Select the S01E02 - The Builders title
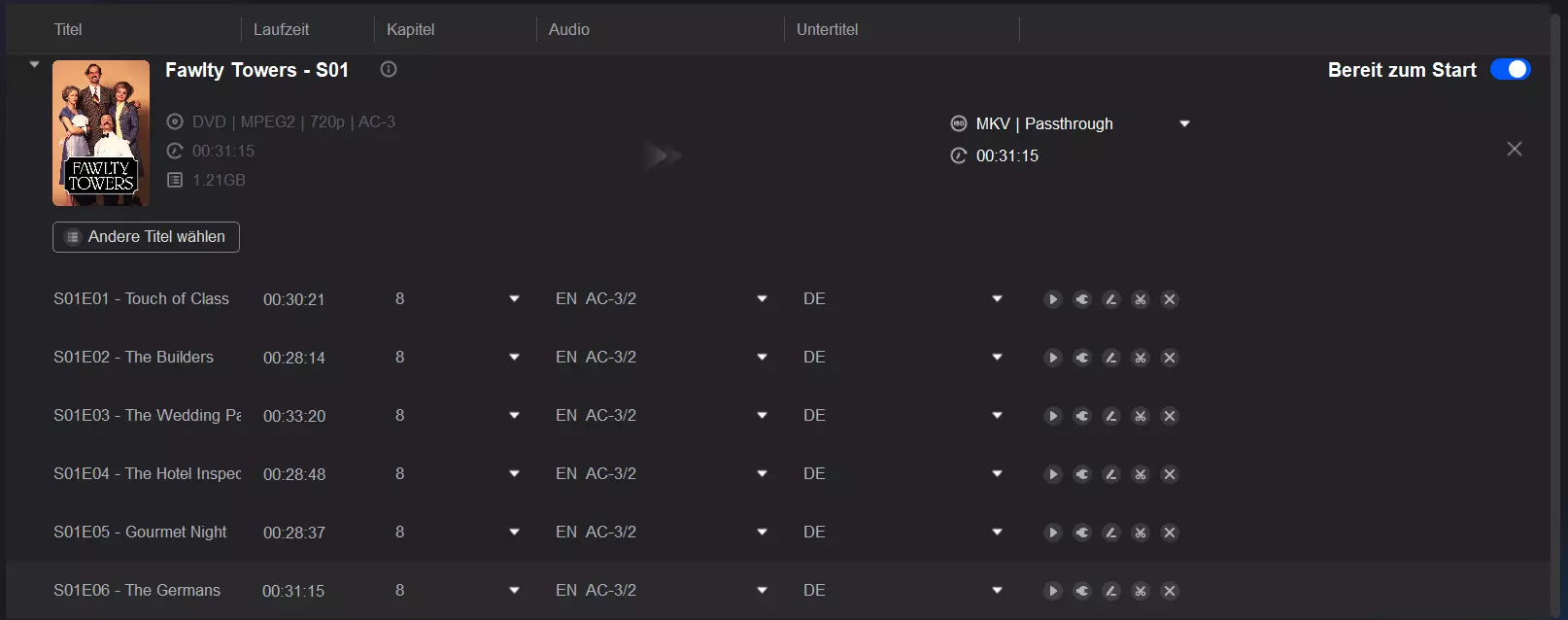 pyautogui.click(x=134, y=358)
